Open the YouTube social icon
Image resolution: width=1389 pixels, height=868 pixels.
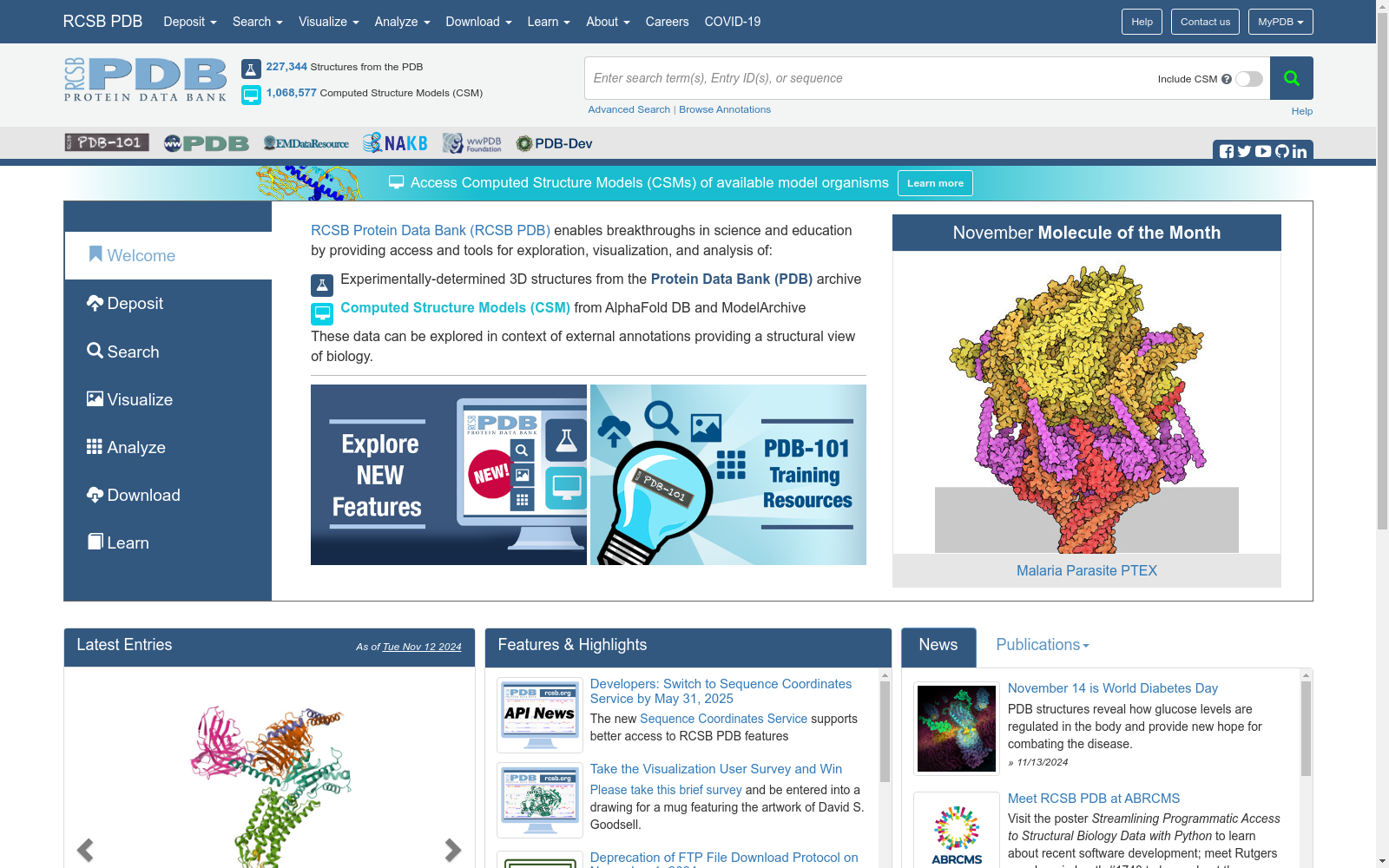click(1263, 151)
